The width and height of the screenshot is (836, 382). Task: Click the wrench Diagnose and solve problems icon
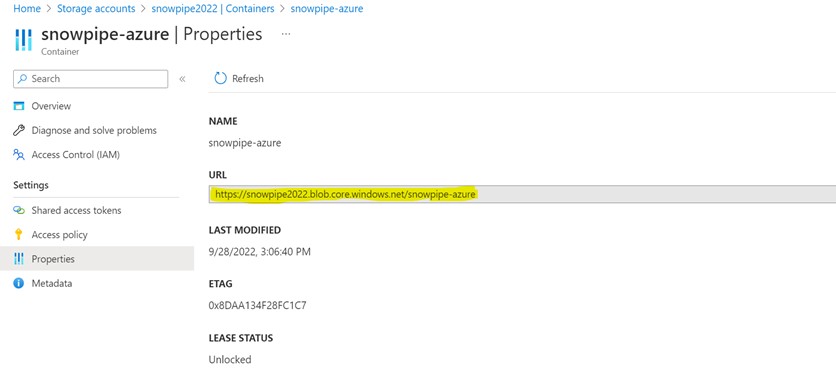coord(19,130)
